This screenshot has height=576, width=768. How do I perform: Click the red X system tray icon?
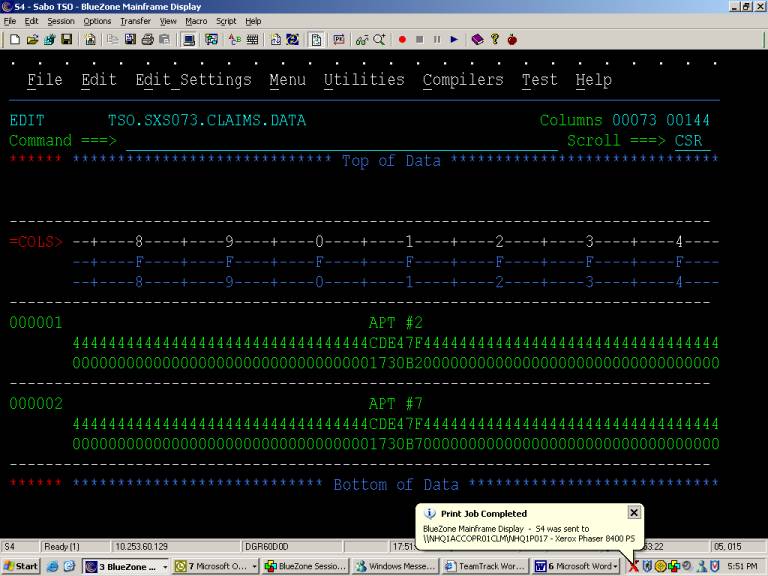point(634,566)
